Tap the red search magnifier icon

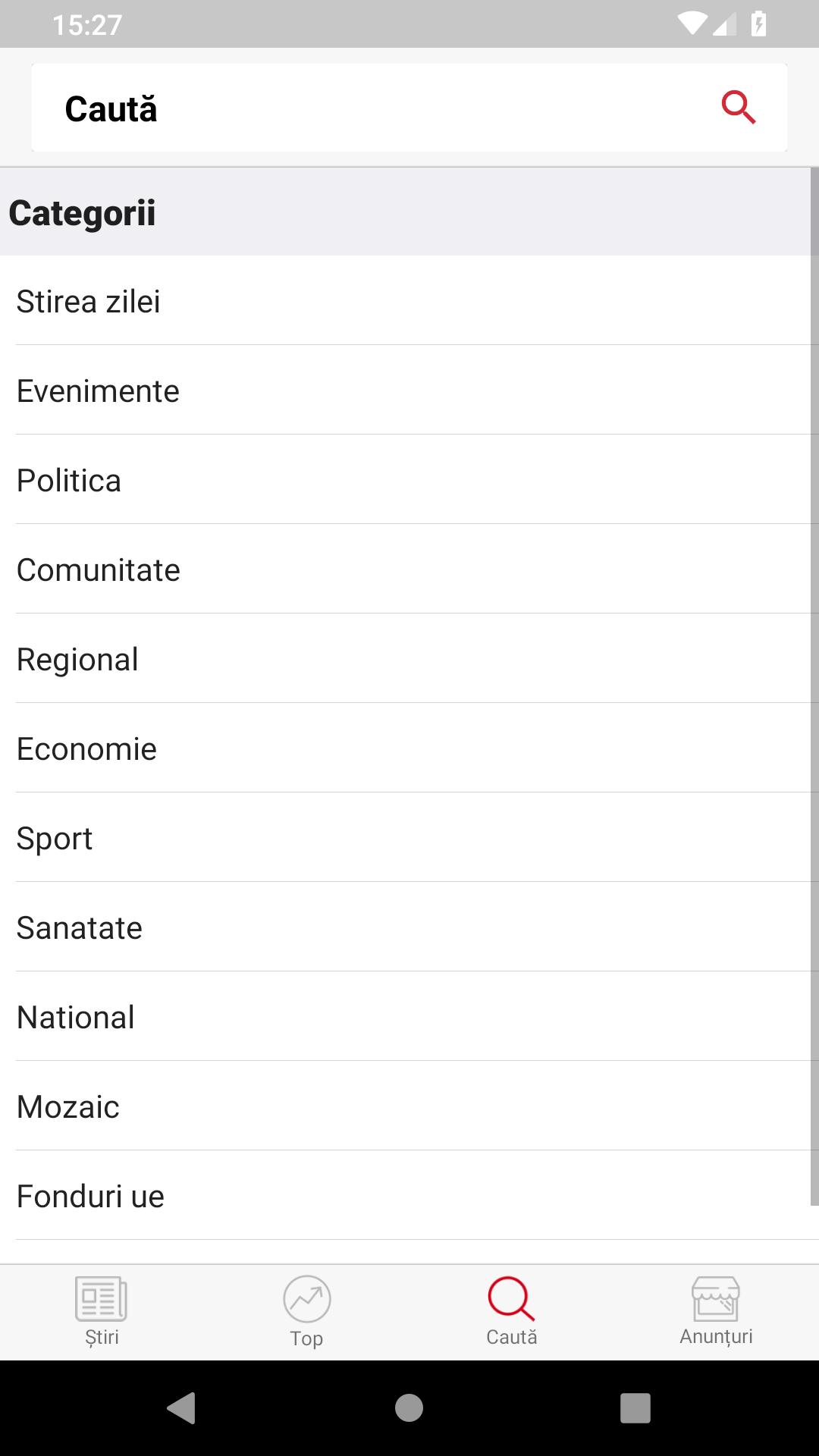click(739, 107)
